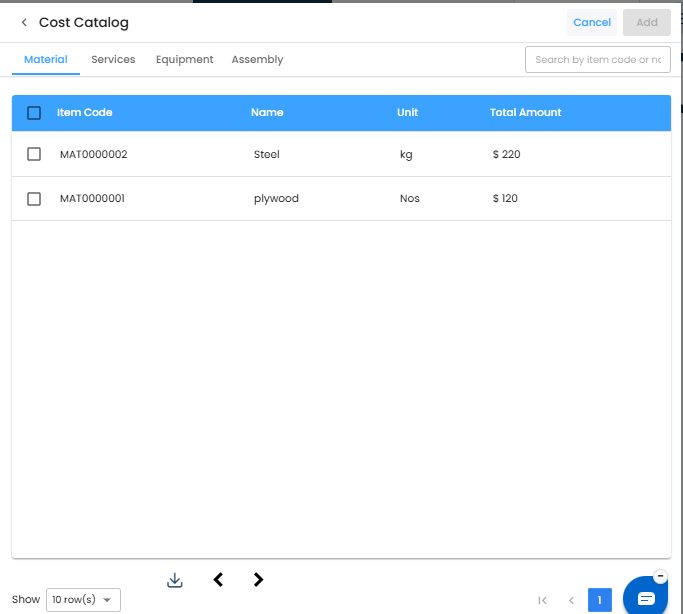
Task: Click the Cancel button
Action: click(592, 22)
